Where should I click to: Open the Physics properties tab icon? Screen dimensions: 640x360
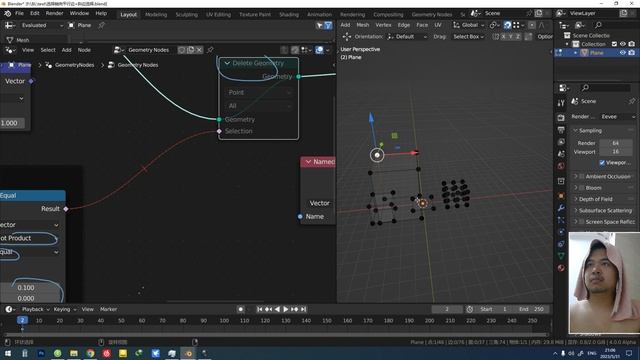coord(561,232)
